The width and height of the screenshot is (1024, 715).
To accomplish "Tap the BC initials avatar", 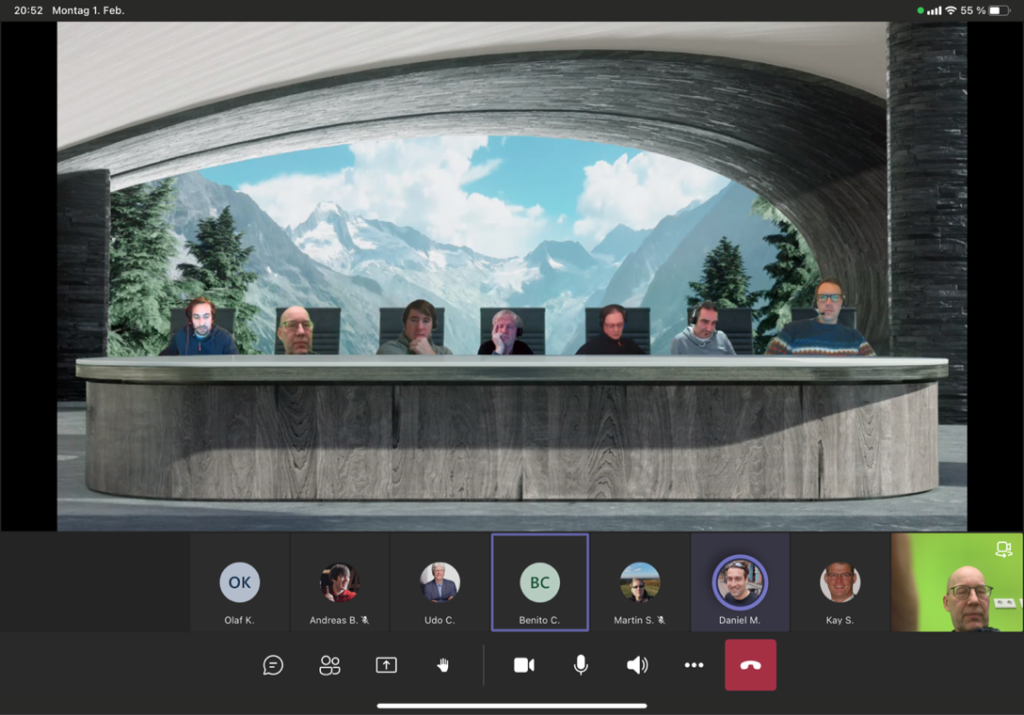I will coord(539,582).
